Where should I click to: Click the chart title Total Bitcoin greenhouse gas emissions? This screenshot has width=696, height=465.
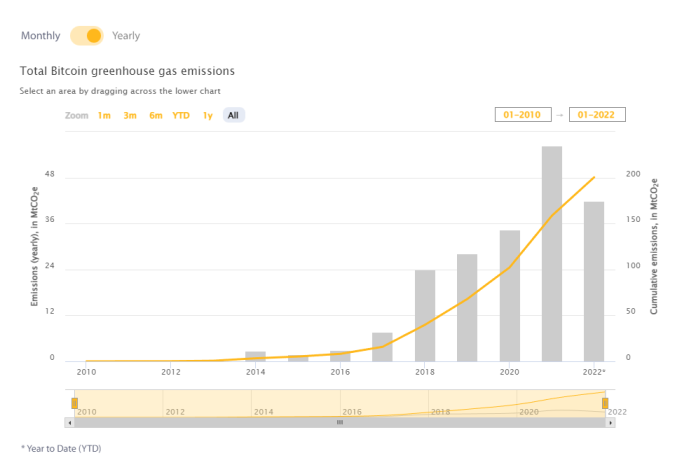click(127, 71)
